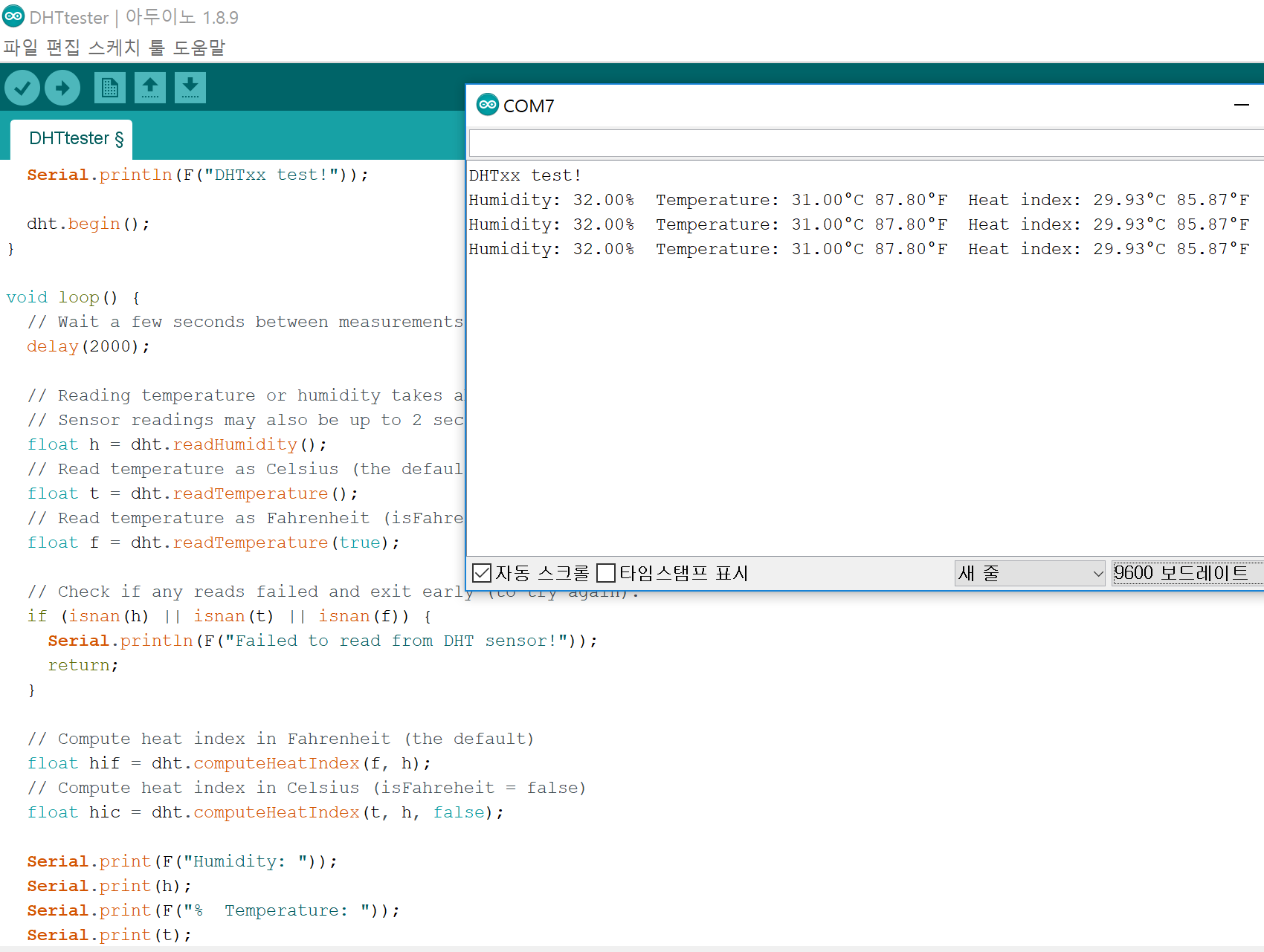Toggle the 자동 스크롤 checkbox
Image resolution: width=1264 pixels, height=952 pixels.
coord(482,573)
